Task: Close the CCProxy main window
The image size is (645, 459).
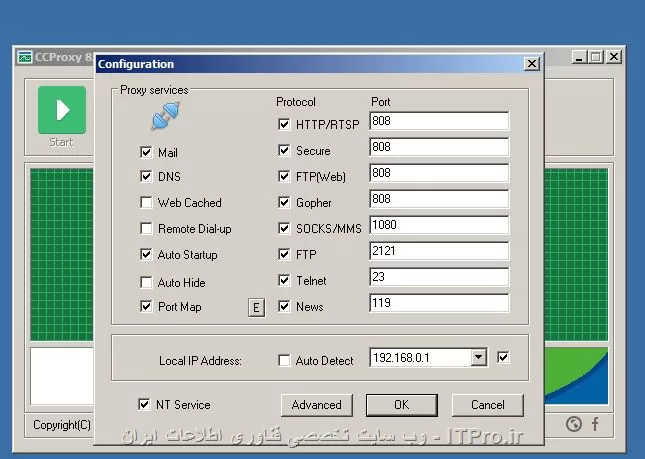Action: tap(614, 57)
